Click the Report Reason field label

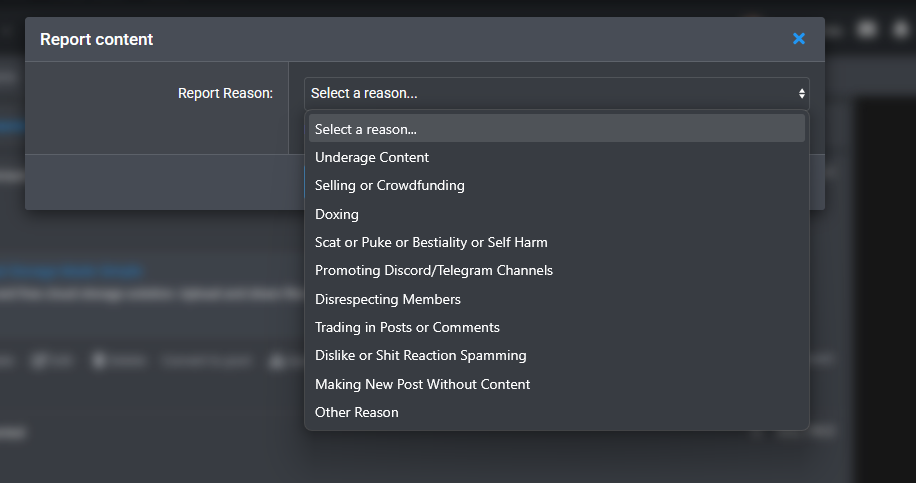225,93
